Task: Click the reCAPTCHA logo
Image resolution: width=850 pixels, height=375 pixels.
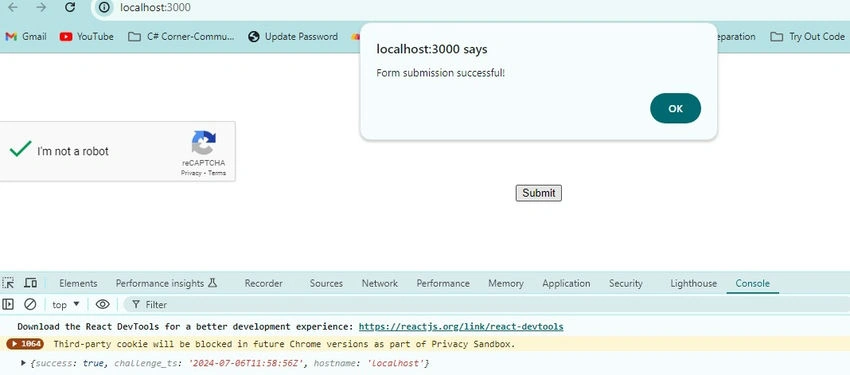Action: [x=204, y=143]
